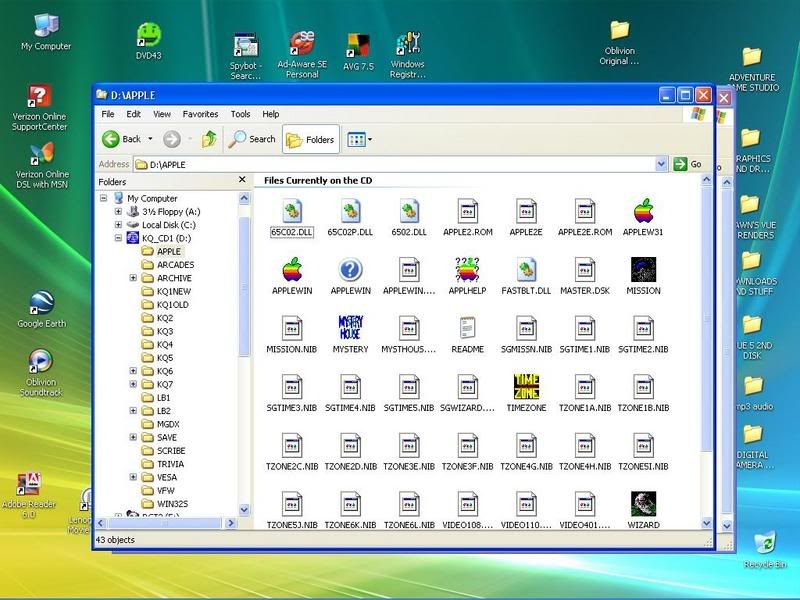Open the Ad-Aware SE Personal desktop icon

tap(303, 54)
